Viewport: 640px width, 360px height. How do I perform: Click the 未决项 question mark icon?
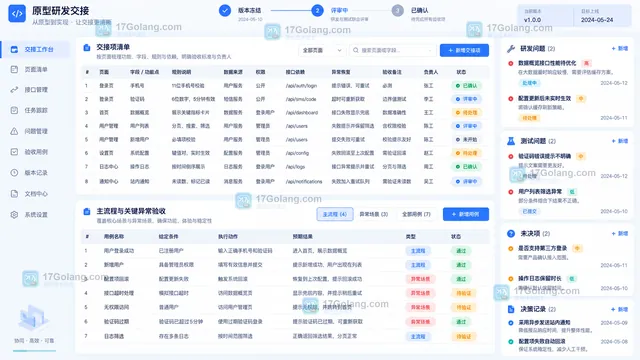click(x=511, y=233)
